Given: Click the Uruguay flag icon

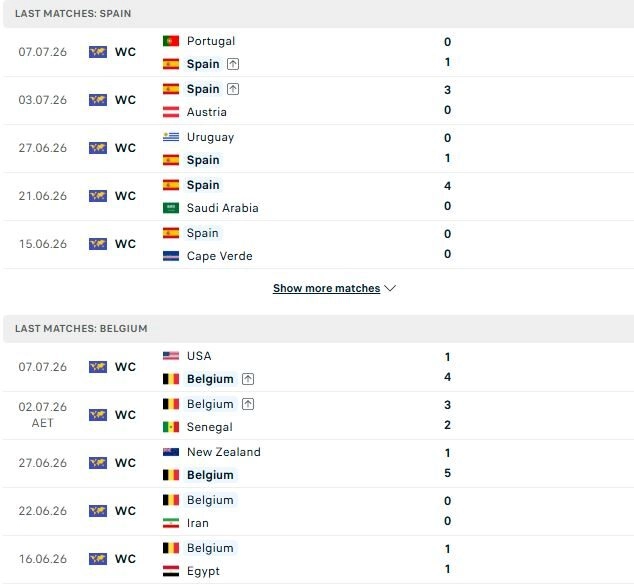Looking at the screenshot, I should click(x=171, y=137).
